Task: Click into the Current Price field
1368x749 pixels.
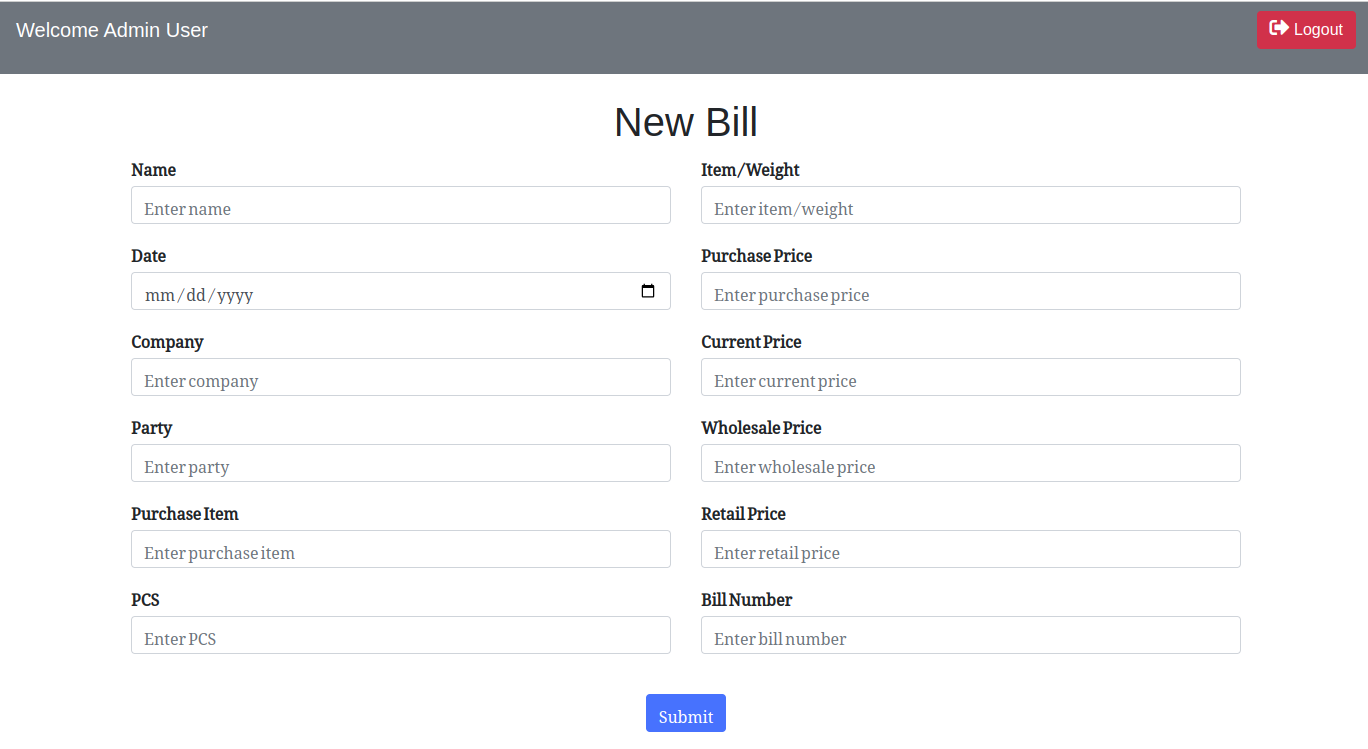Action: [970, 378]
